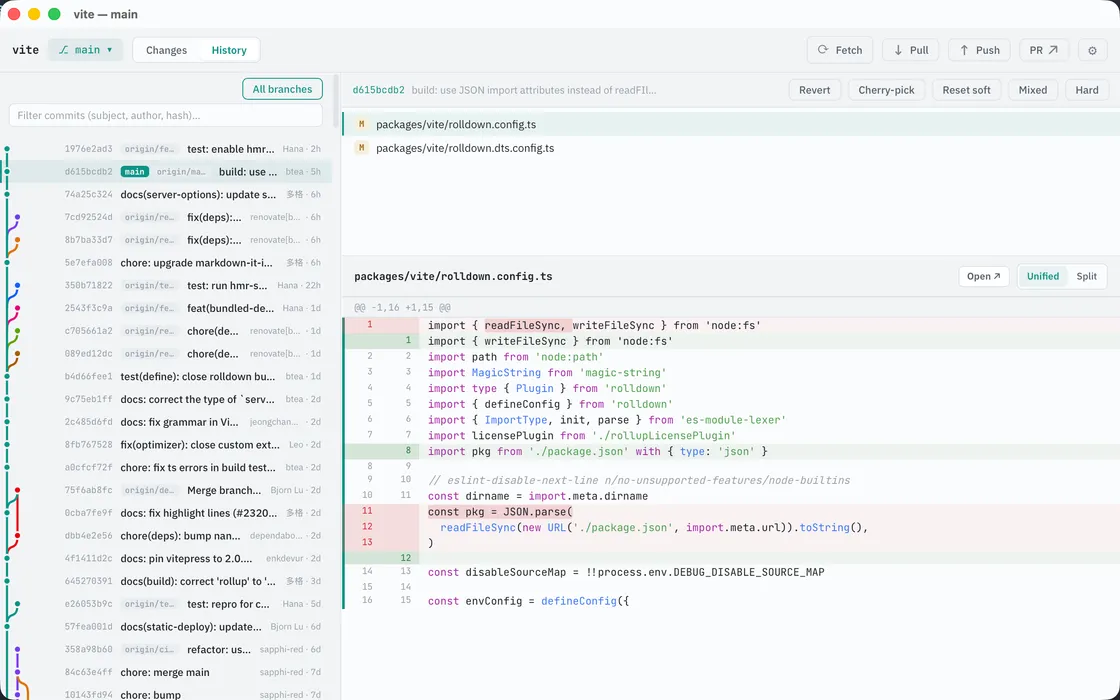Open the settings gear icon
Viewport: 1120px width, 700px height.
1092,50
